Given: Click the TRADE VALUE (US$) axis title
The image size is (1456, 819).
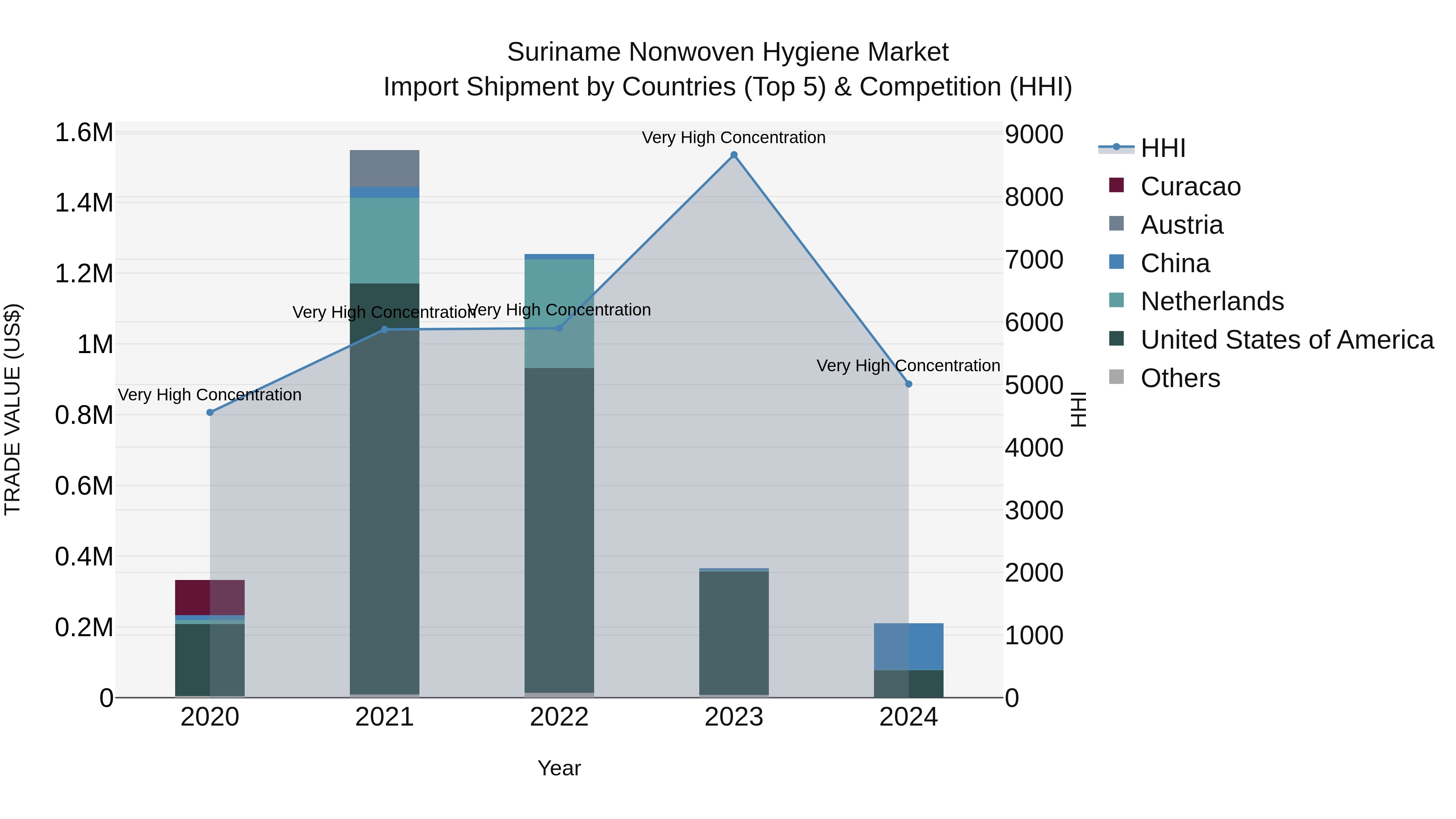Looking at the screenshot, I should [13, 409].
